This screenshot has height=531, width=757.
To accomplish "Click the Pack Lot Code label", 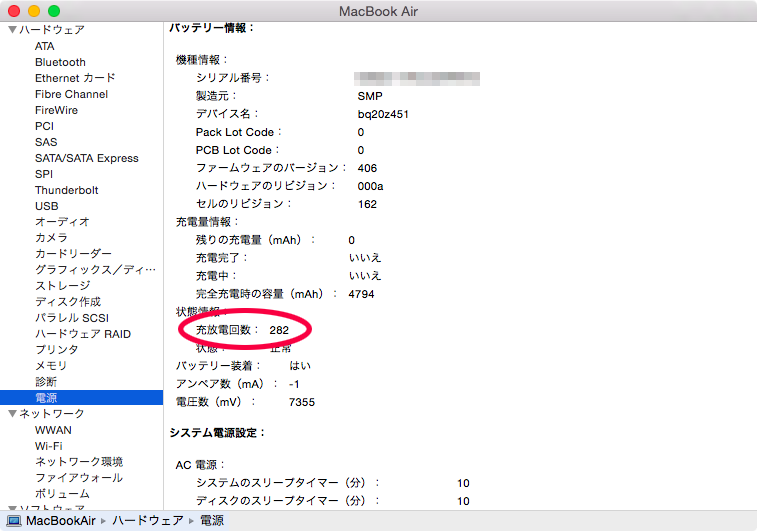I will click(x=238, y=132).
